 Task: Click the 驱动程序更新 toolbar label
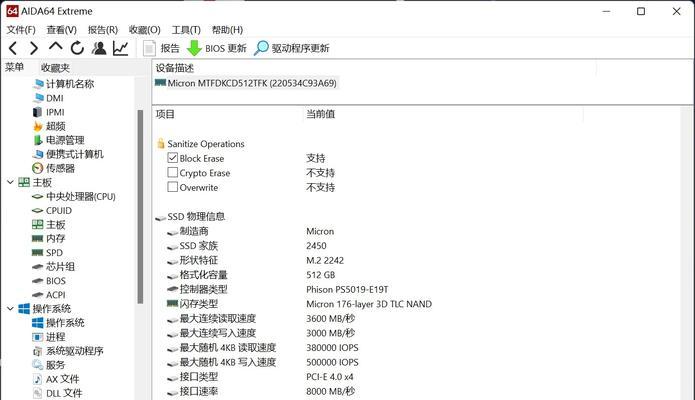tap(301, 48)
